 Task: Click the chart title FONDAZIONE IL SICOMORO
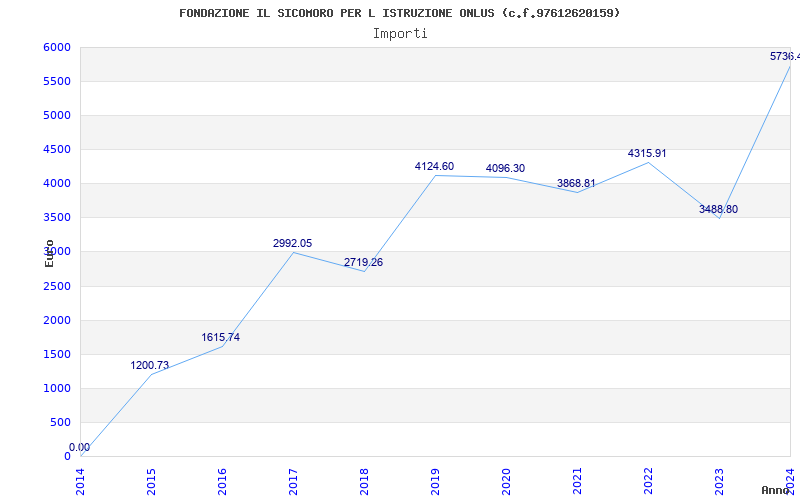click(399, 13)
